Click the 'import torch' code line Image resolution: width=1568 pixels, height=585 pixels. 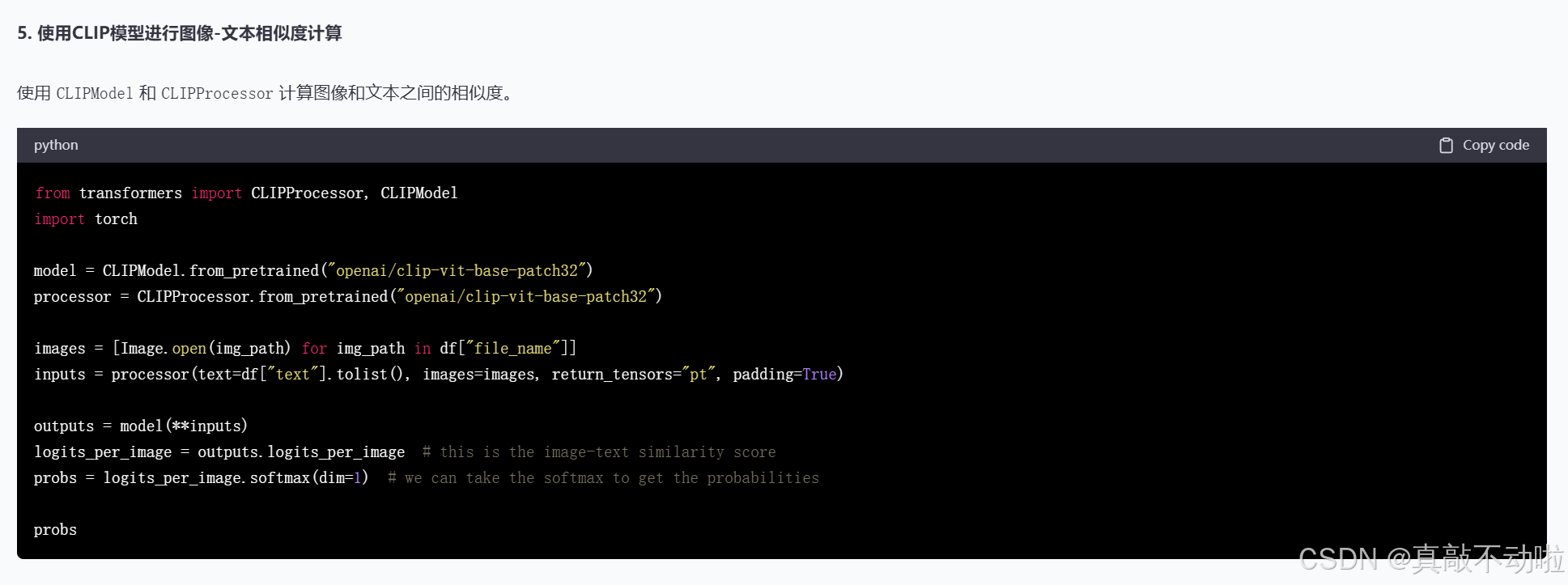point(86,219)
